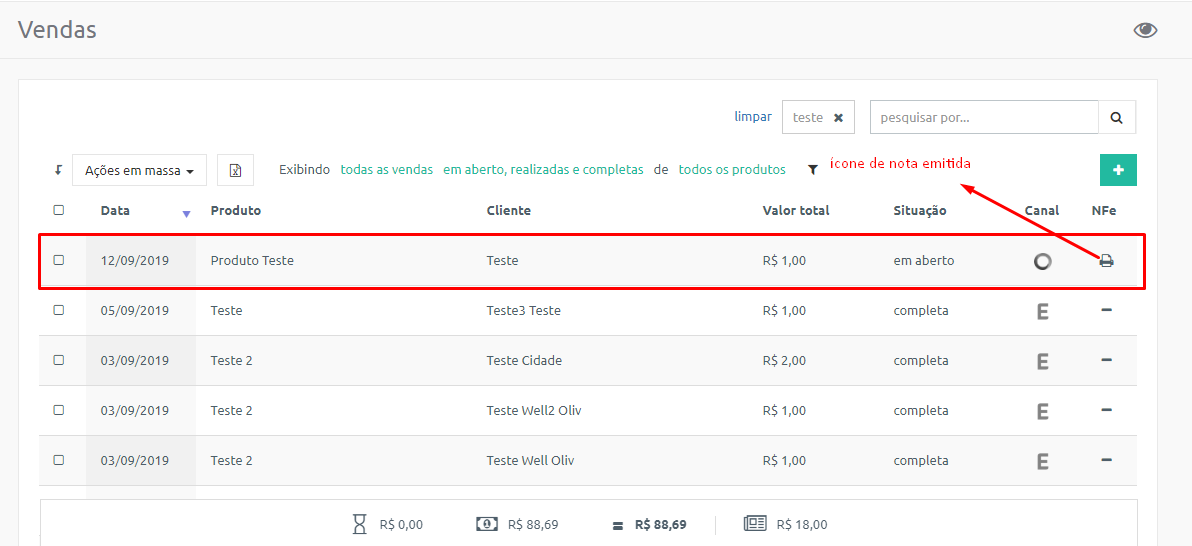Click the 'teste' filter tag text
The image size is (1192, 546).
pyautogui.click(x=808, y=118)
